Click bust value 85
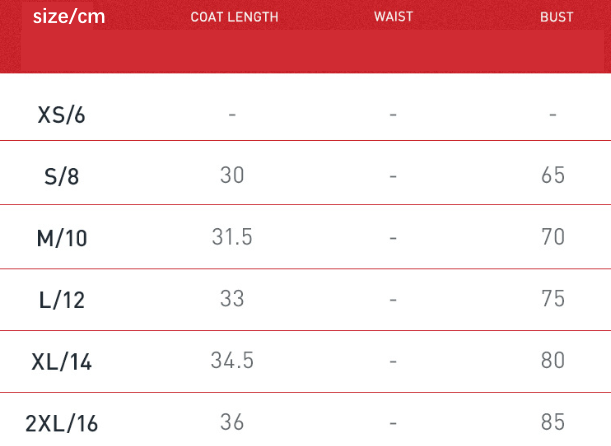The image size is (611, 446). point(553,422)
